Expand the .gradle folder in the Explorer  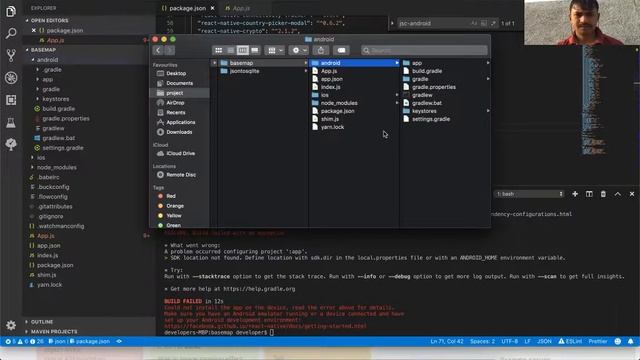coord(38,69)
